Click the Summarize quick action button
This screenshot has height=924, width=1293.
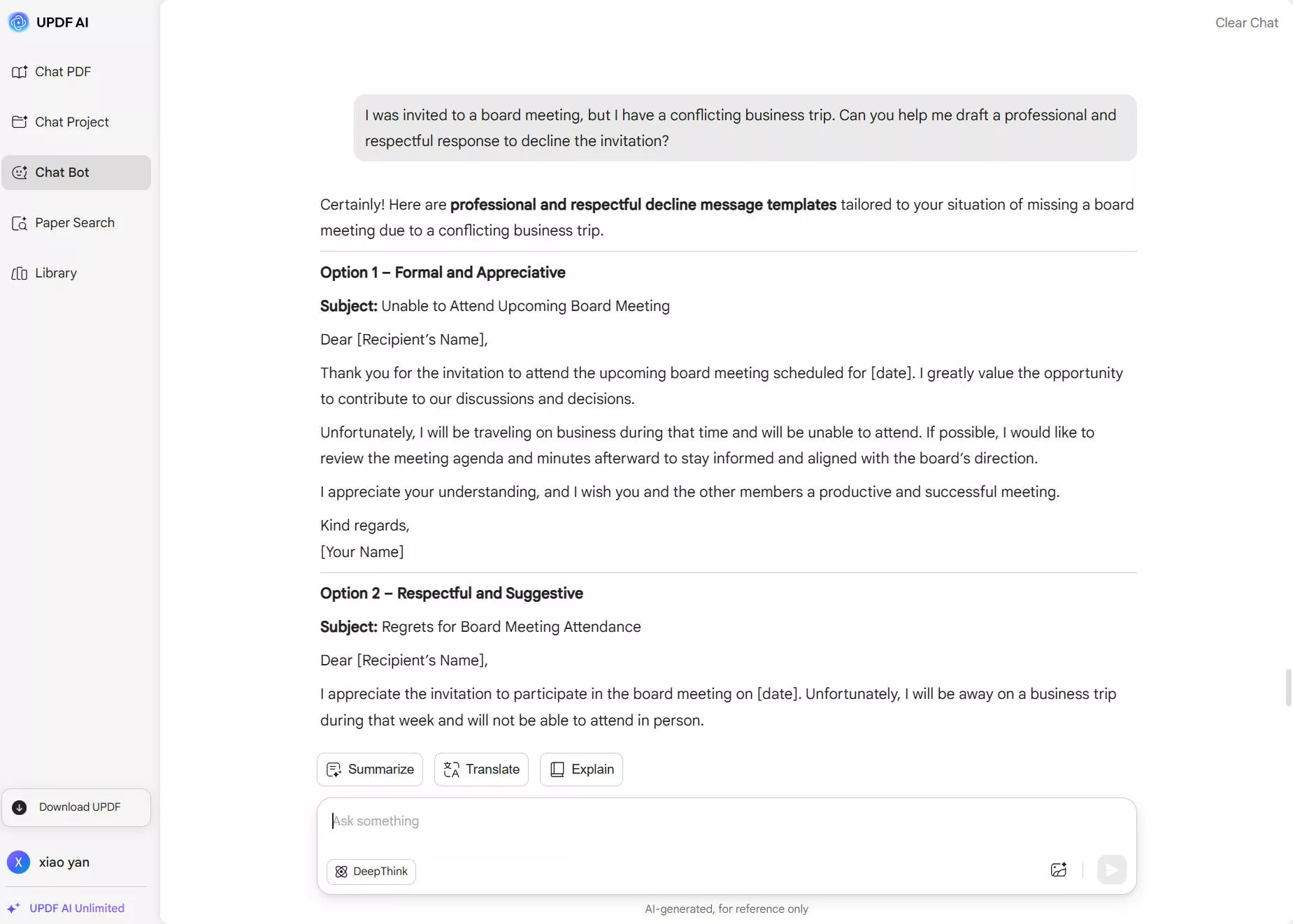[370, 770]
